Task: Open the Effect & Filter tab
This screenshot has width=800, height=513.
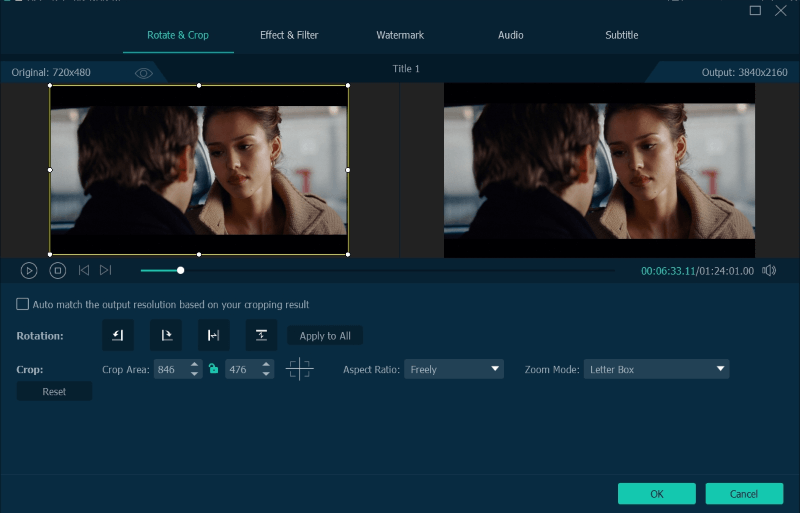Action: 289,35
